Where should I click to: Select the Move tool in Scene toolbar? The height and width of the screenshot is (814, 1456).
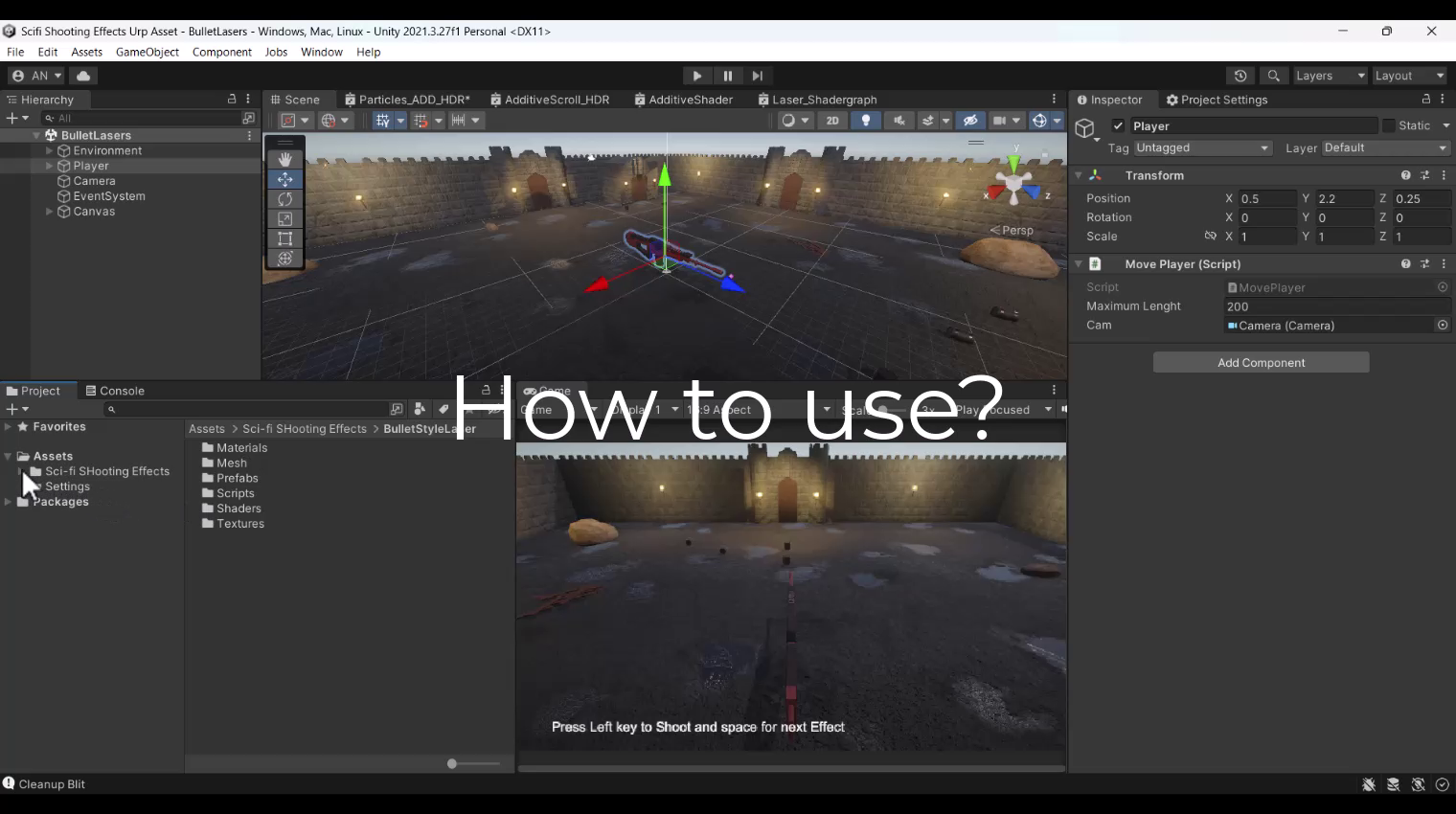click(284, 179)
